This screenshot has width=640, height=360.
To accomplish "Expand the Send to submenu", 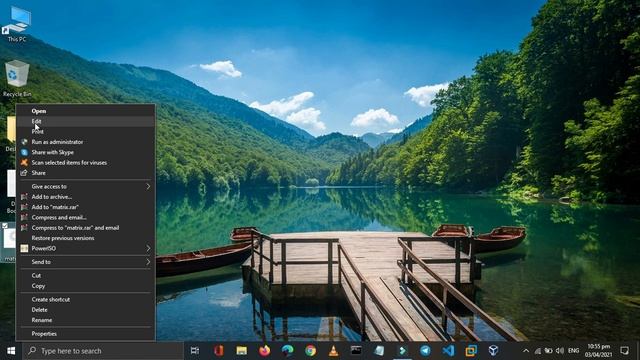I will (x=86, y=262).
